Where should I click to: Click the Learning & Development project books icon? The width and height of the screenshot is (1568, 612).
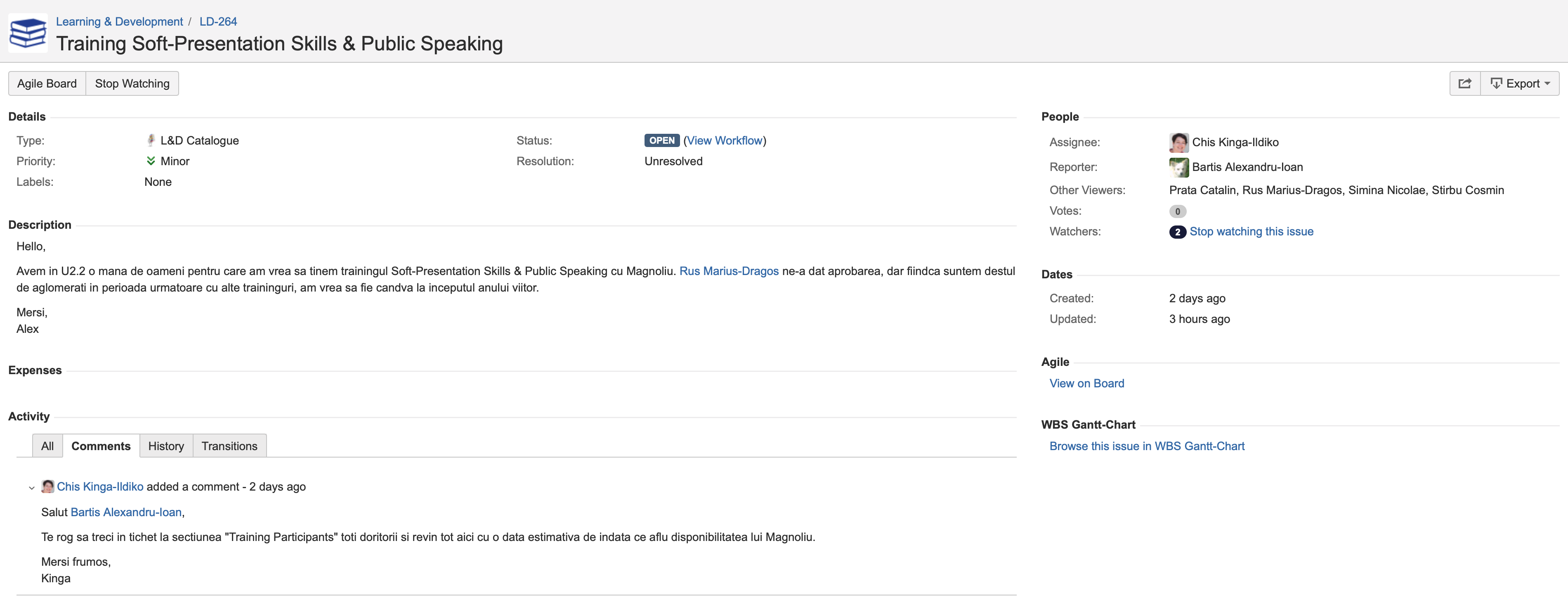[28, 33]
